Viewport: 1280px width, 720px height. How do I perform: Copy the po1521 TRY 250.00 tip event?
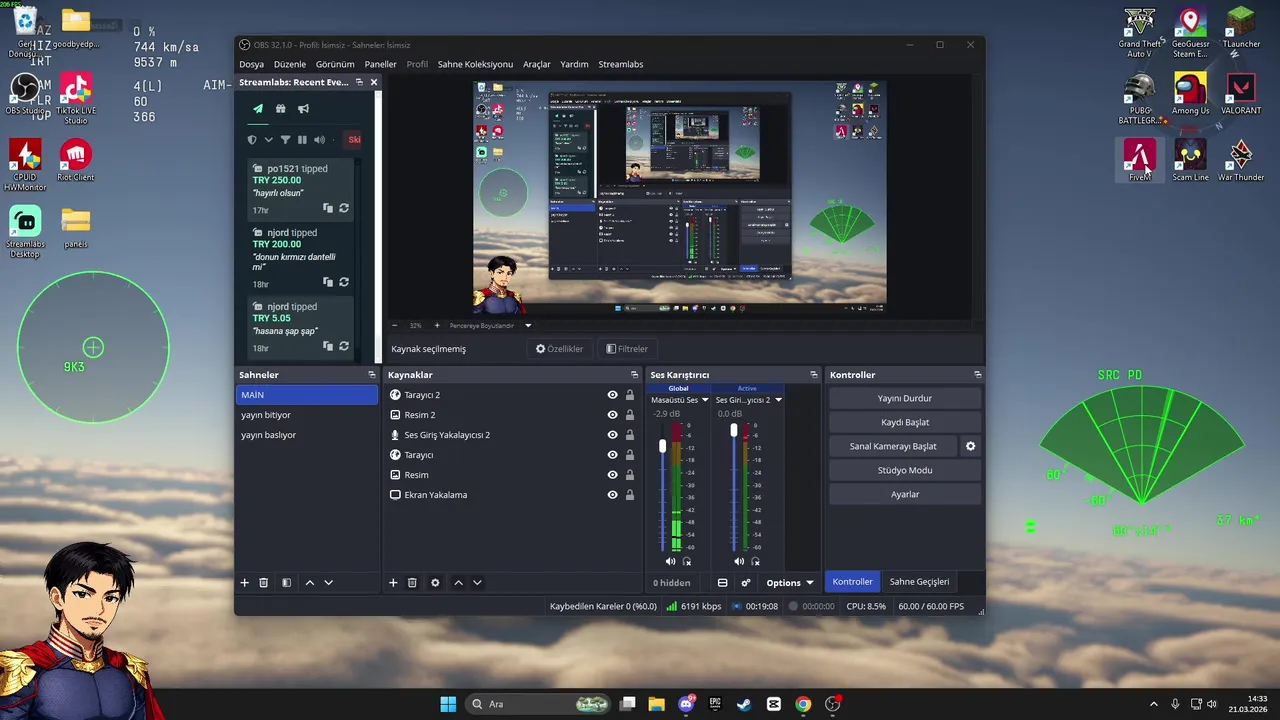(x=327, y=208)
